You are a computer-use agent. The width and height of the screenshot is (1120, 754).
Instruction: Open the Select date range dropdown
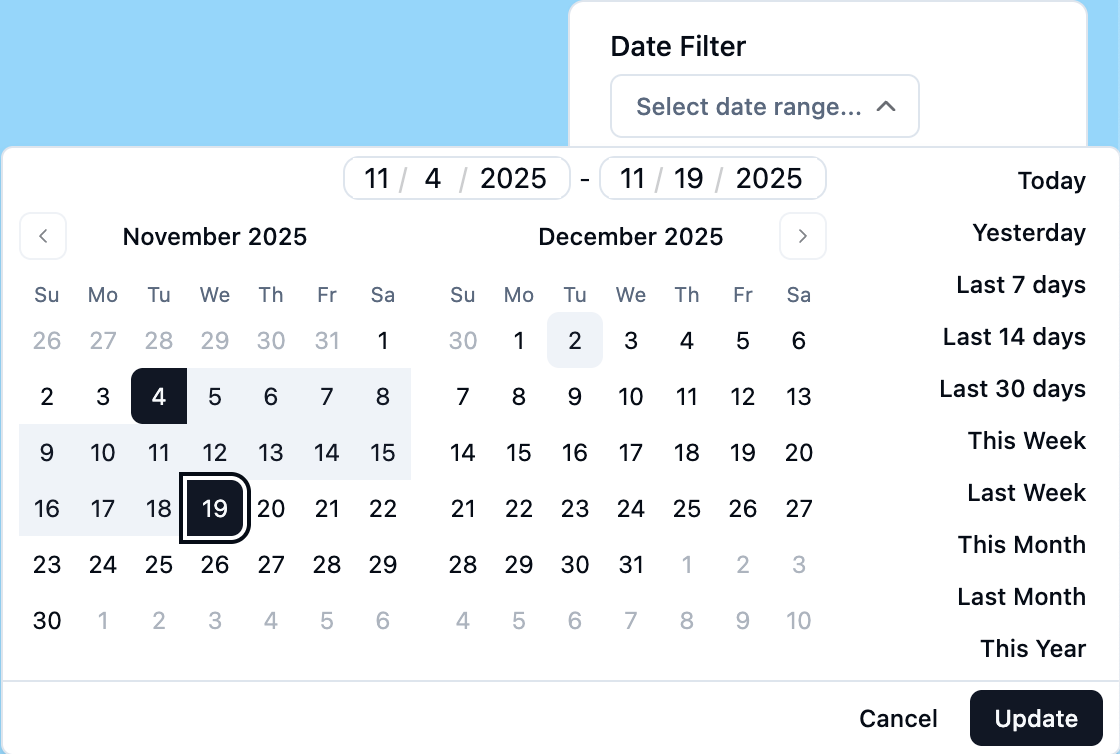pos(764,106)
